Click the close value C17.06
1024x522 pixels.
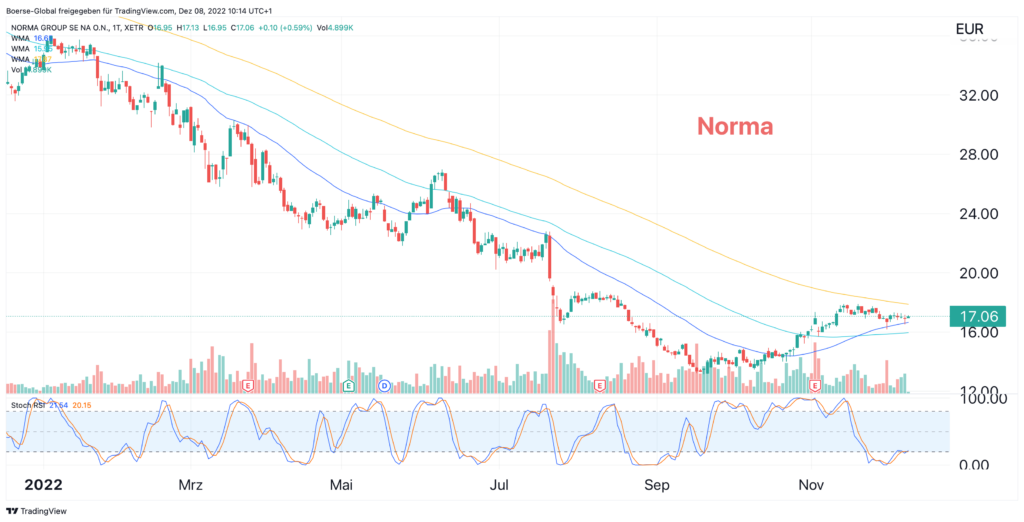[242, 28]
